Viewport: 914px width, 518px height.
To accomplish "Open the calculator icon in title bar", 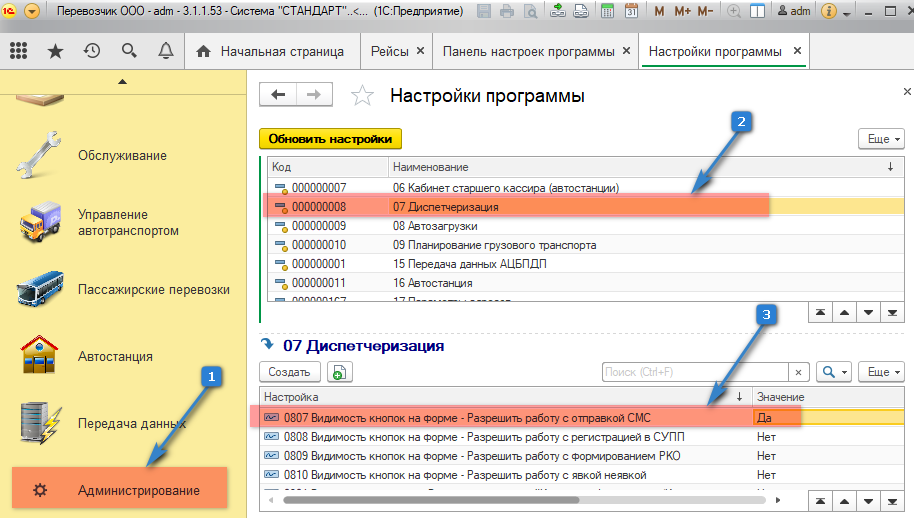I will 606,12.
